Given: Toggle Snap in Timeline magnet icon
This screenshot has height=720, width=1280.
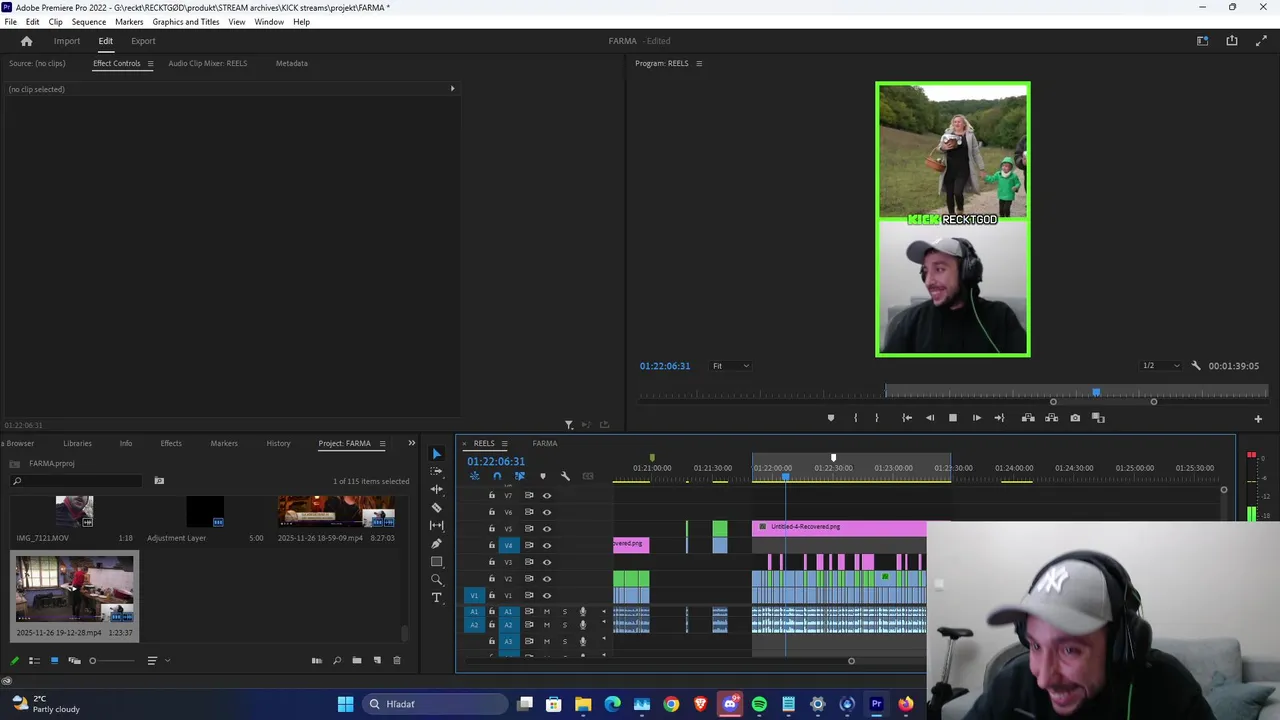Looking at the screenshot, I should tap(497, 476).
